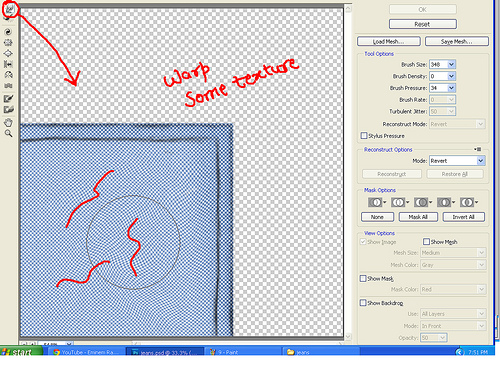Click the Save Mesh button
Viewport: 500px width, 371px height.
[457, 41]
